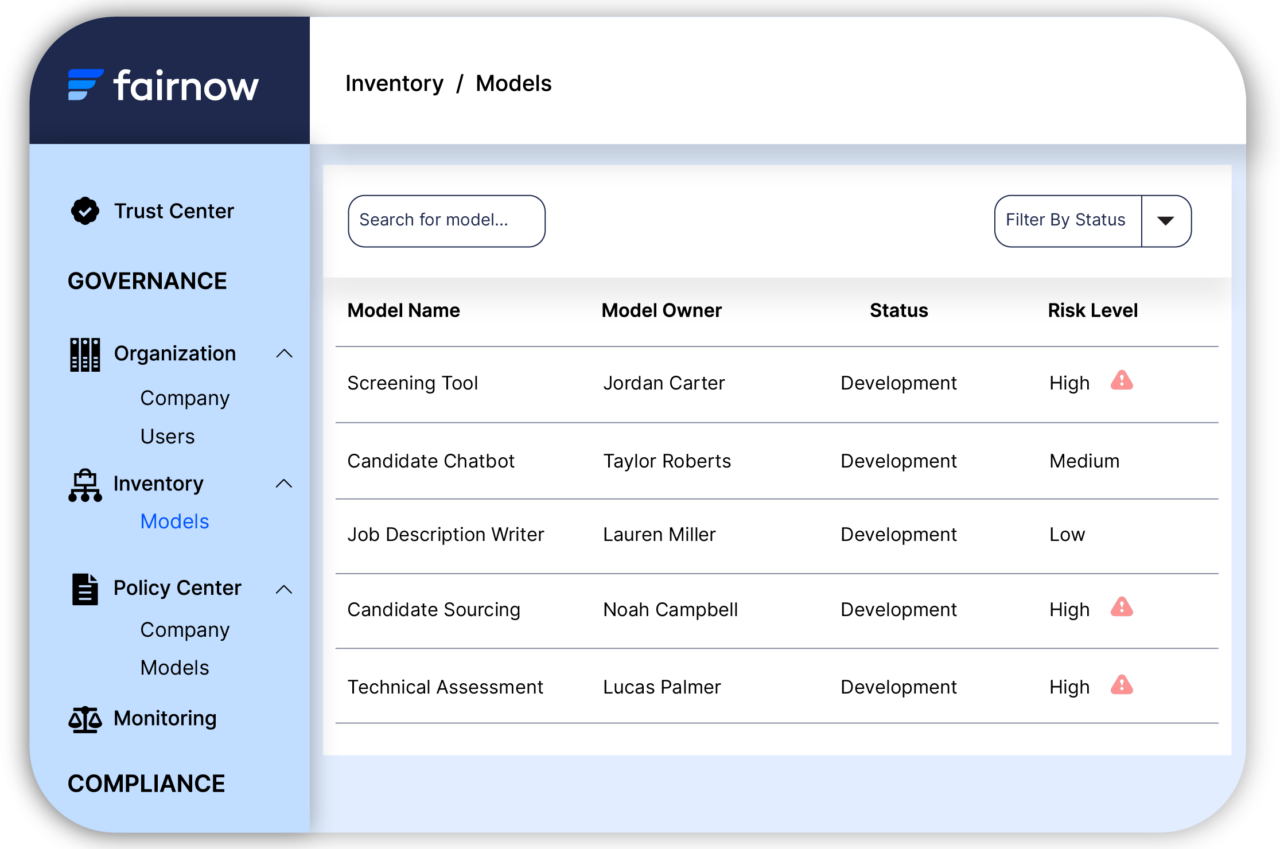Viewport: 1280px width, 849px height.
Task: Open Models under Inventory
Action: 175,521
